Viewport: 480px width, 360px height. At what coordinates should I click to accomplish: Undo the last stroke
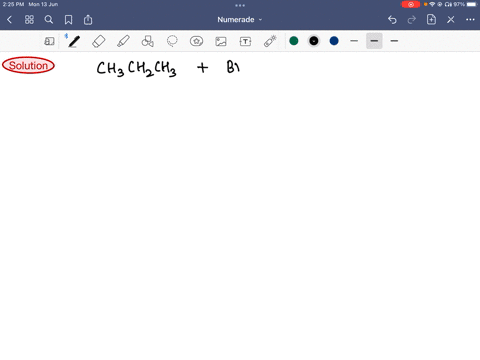(392, 20)
